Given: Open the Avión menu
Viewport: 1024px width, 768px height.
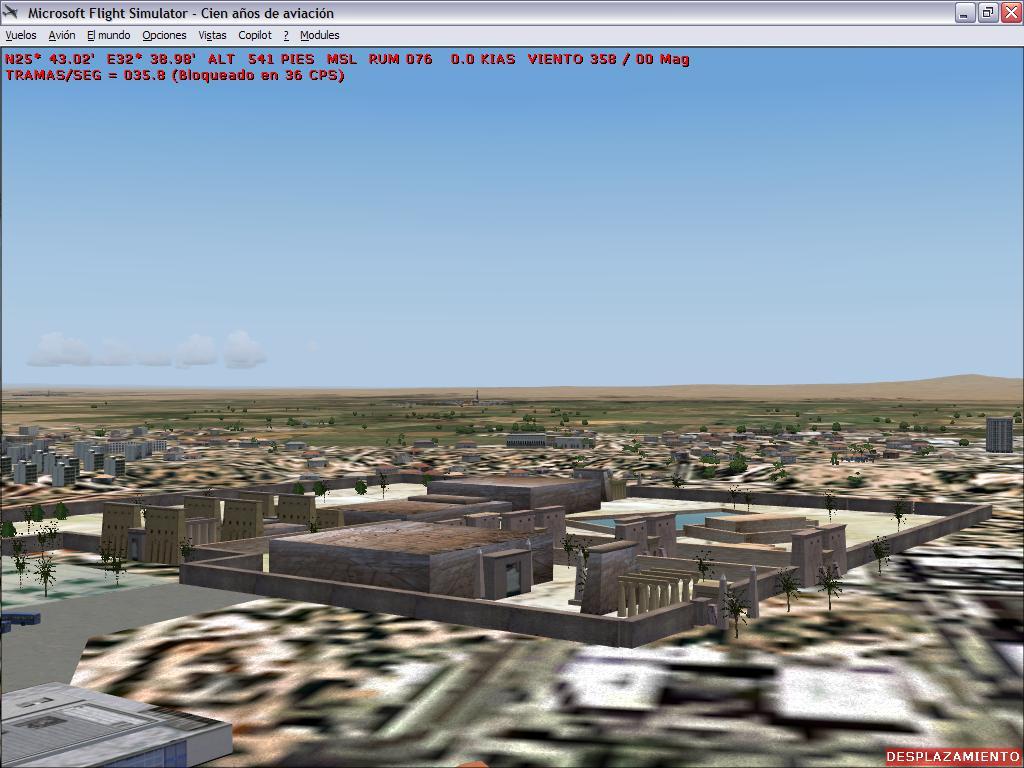Looking at the screenshot, I should tap(62, 35).
